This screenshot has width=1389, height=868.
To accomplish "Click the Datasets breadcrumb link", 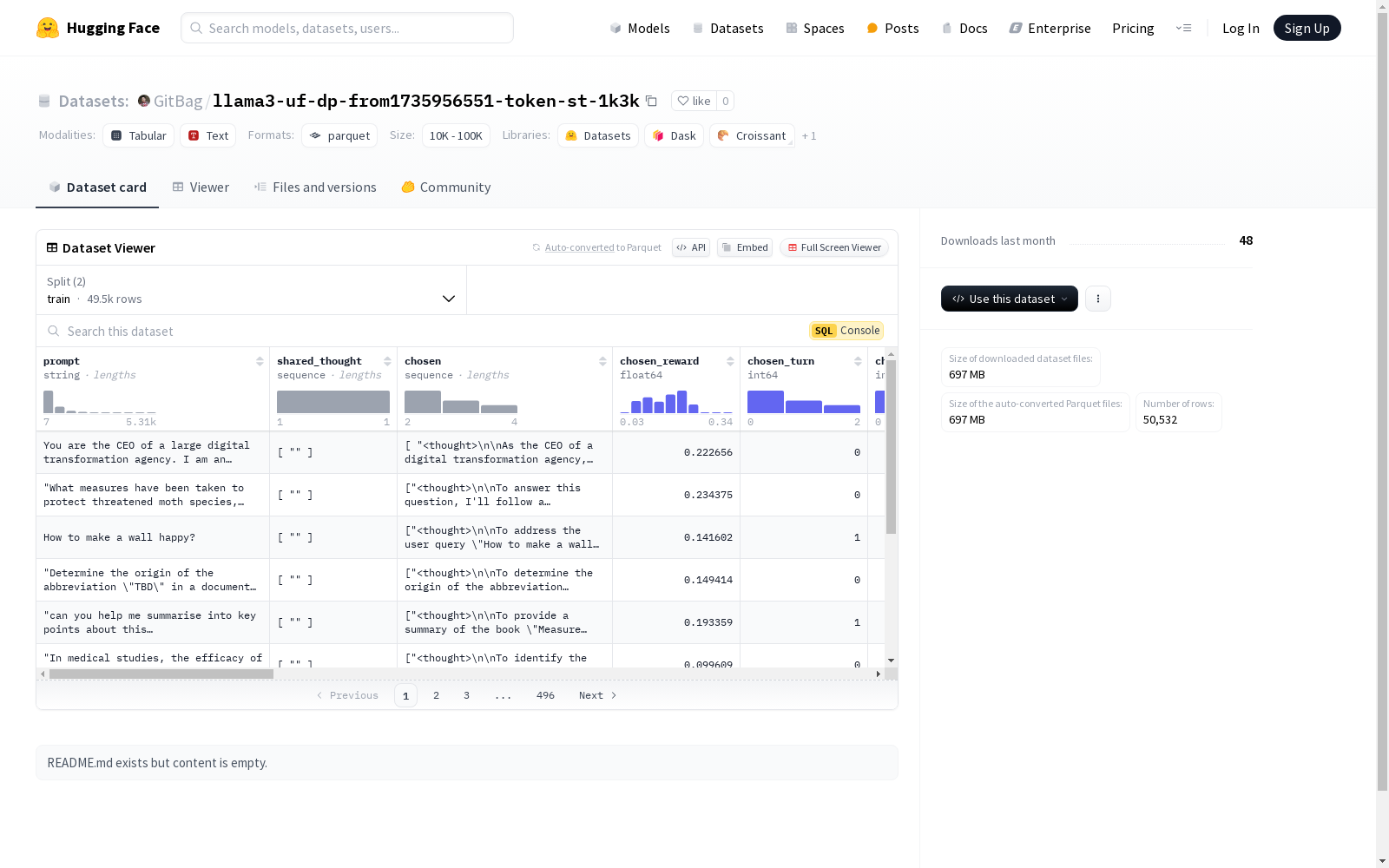I will click(x=94, y=101).
